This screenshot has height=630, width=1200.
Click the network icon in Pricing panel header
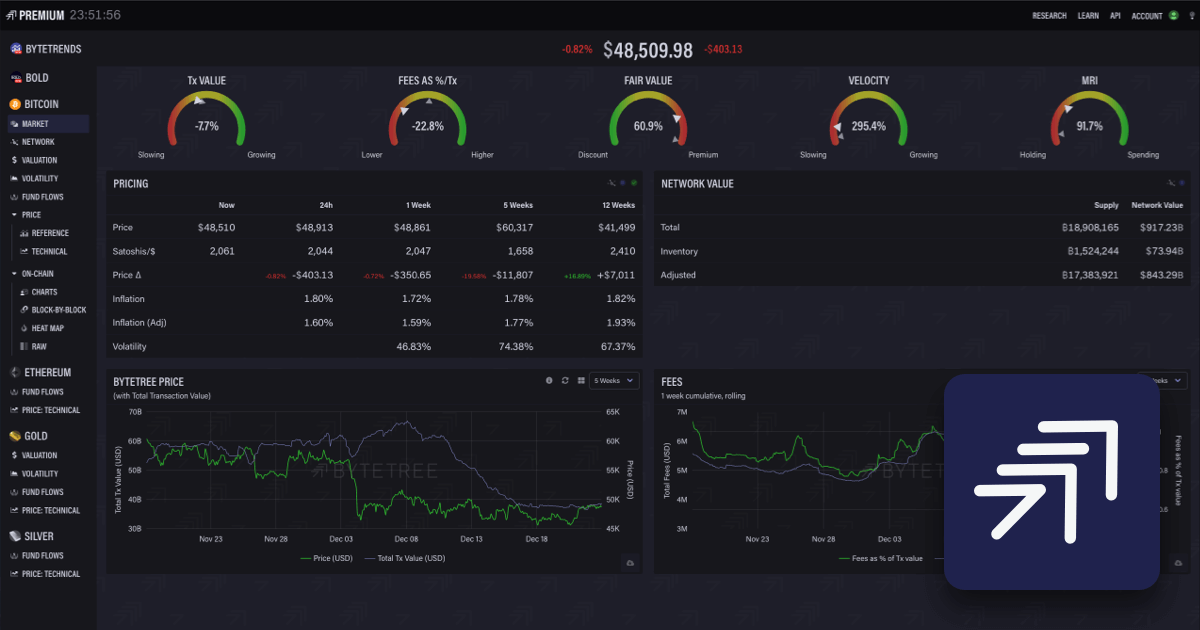click(x=611, y=183)
